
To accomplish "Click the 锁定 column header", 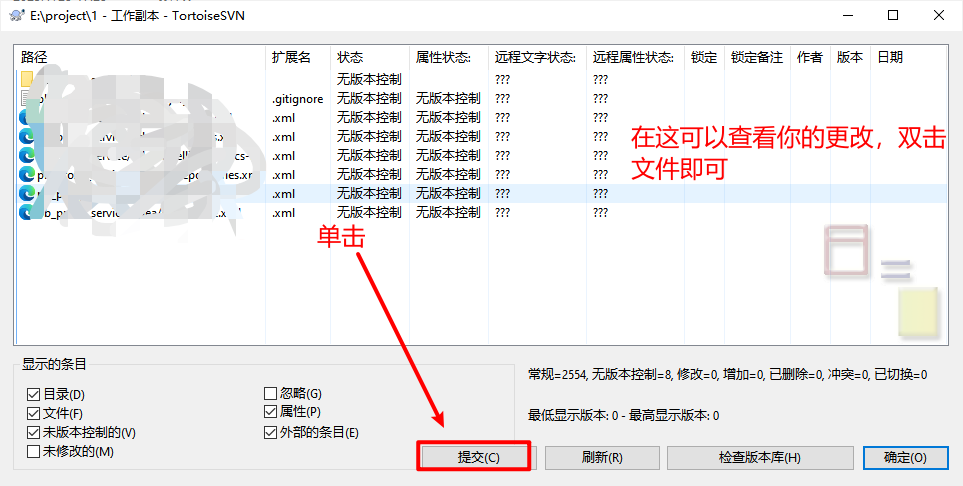I will [x=704, y=57].
